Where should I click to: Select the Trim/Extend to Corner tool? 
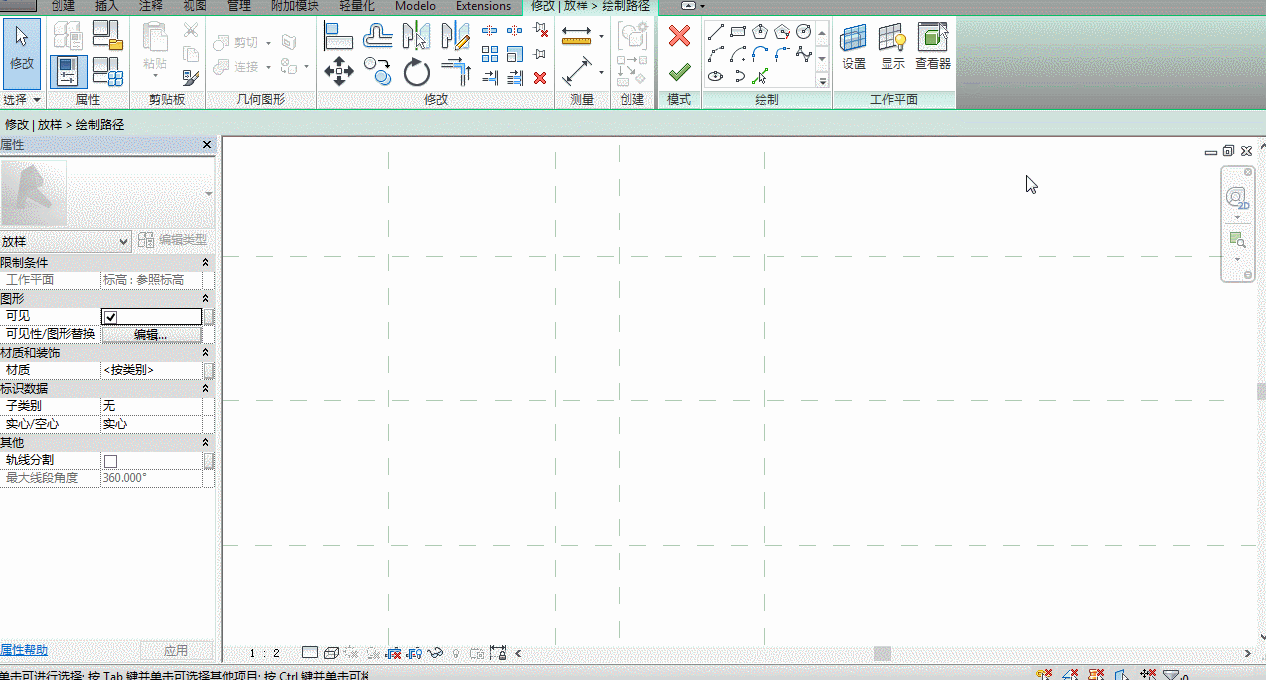[455, 71]
